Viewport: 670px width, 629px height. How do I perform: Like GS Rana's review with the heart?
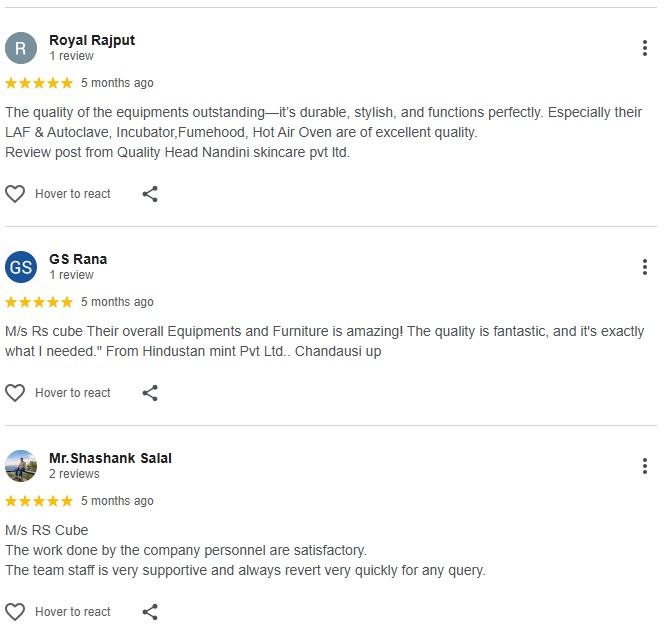point(15,393)
